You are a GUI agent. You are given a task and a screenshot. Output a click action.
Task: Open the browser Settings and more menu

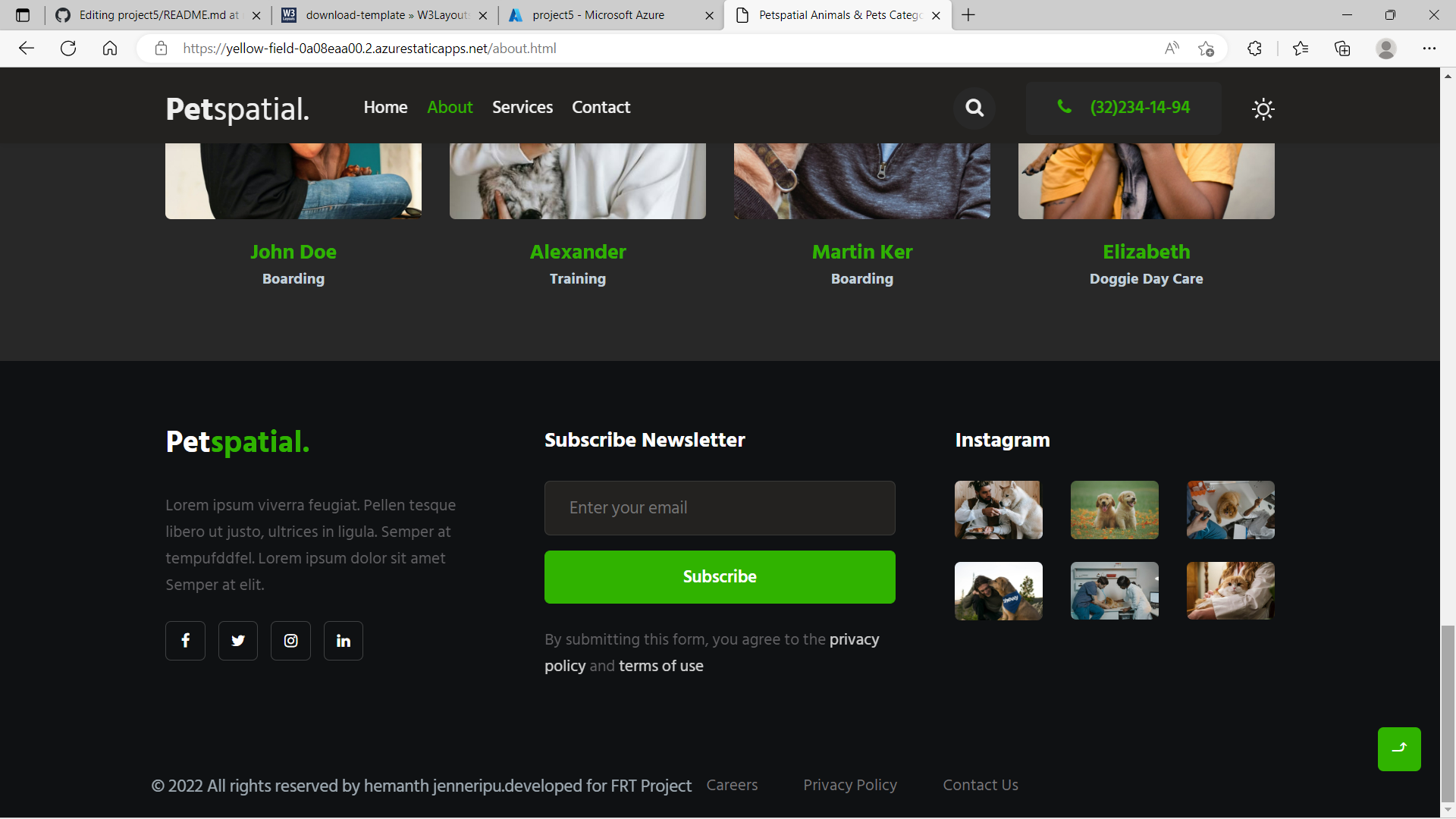click(1429, 49)
